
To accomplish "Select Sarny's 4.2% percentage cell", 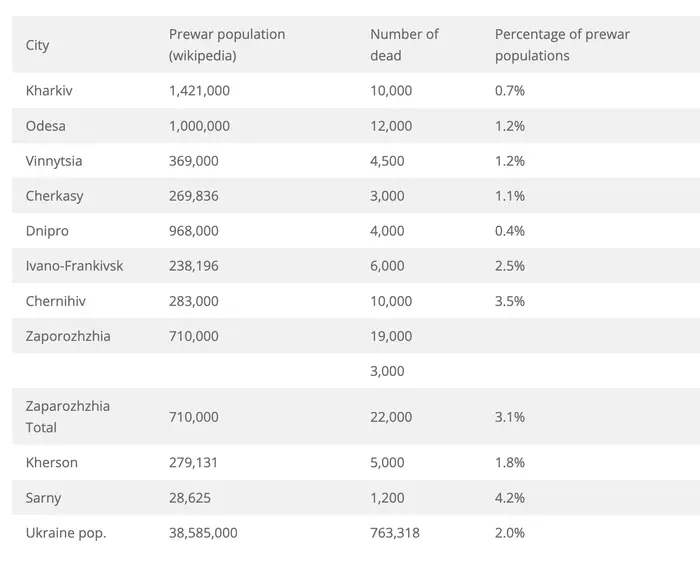I will pyautogui.click(x=510, y=498).
